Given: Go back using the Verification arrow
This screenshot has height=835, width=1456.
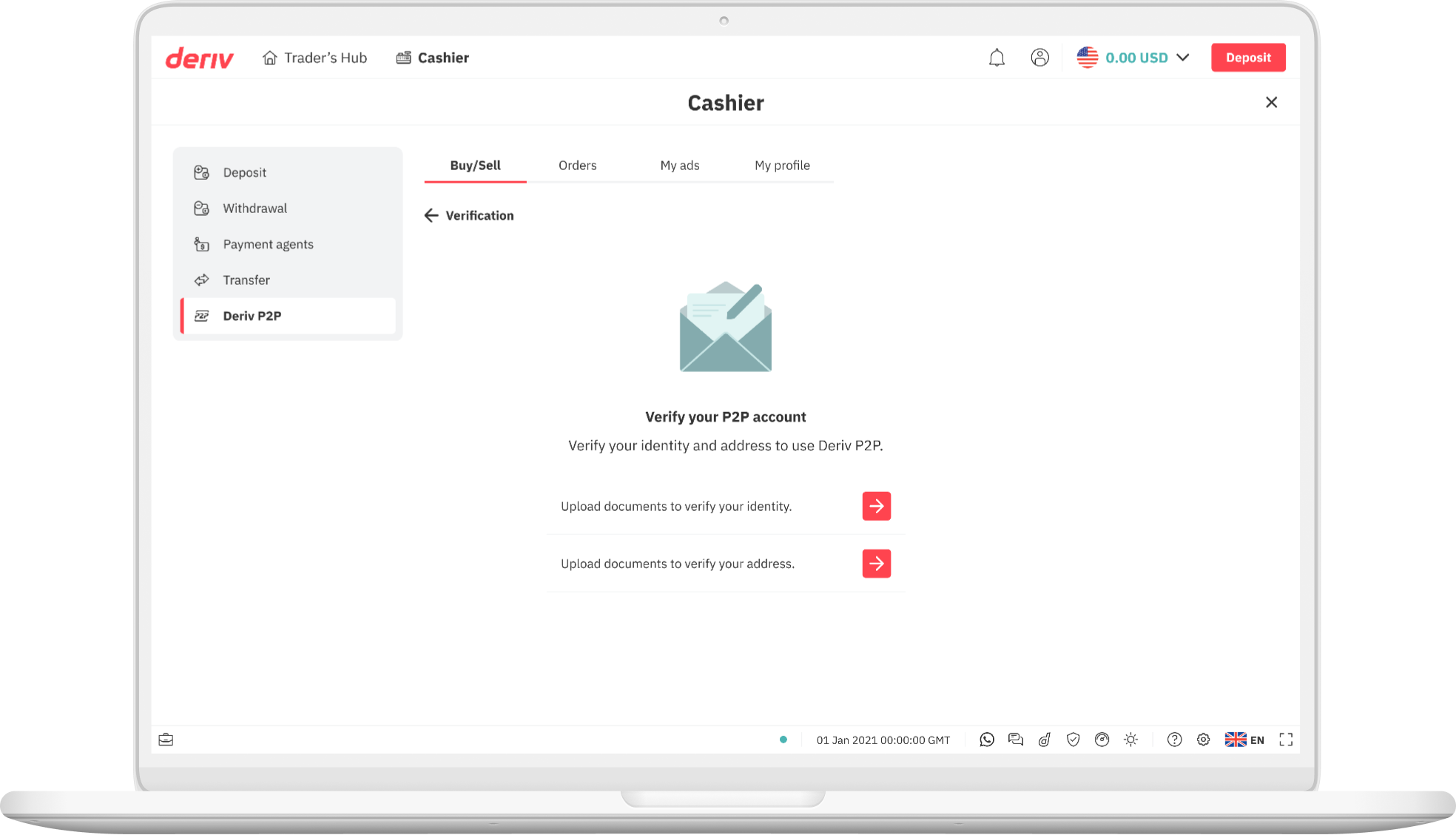Looking at the screenshot, I should pos(431,215).
